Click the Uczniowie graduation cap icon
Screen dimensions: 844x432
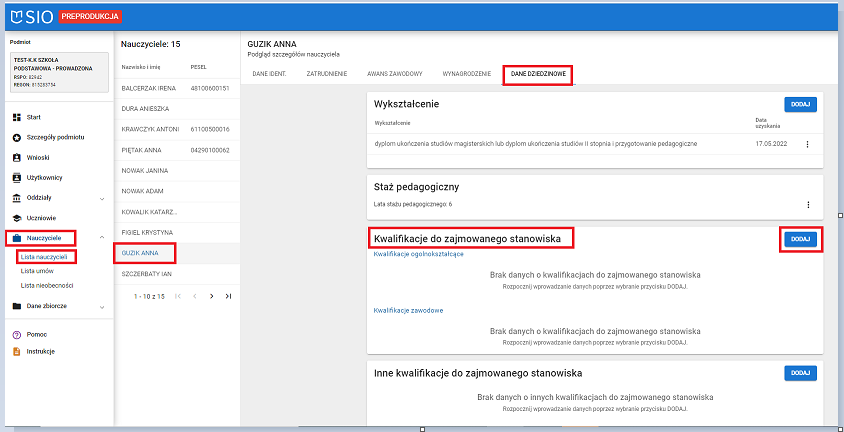16,217
